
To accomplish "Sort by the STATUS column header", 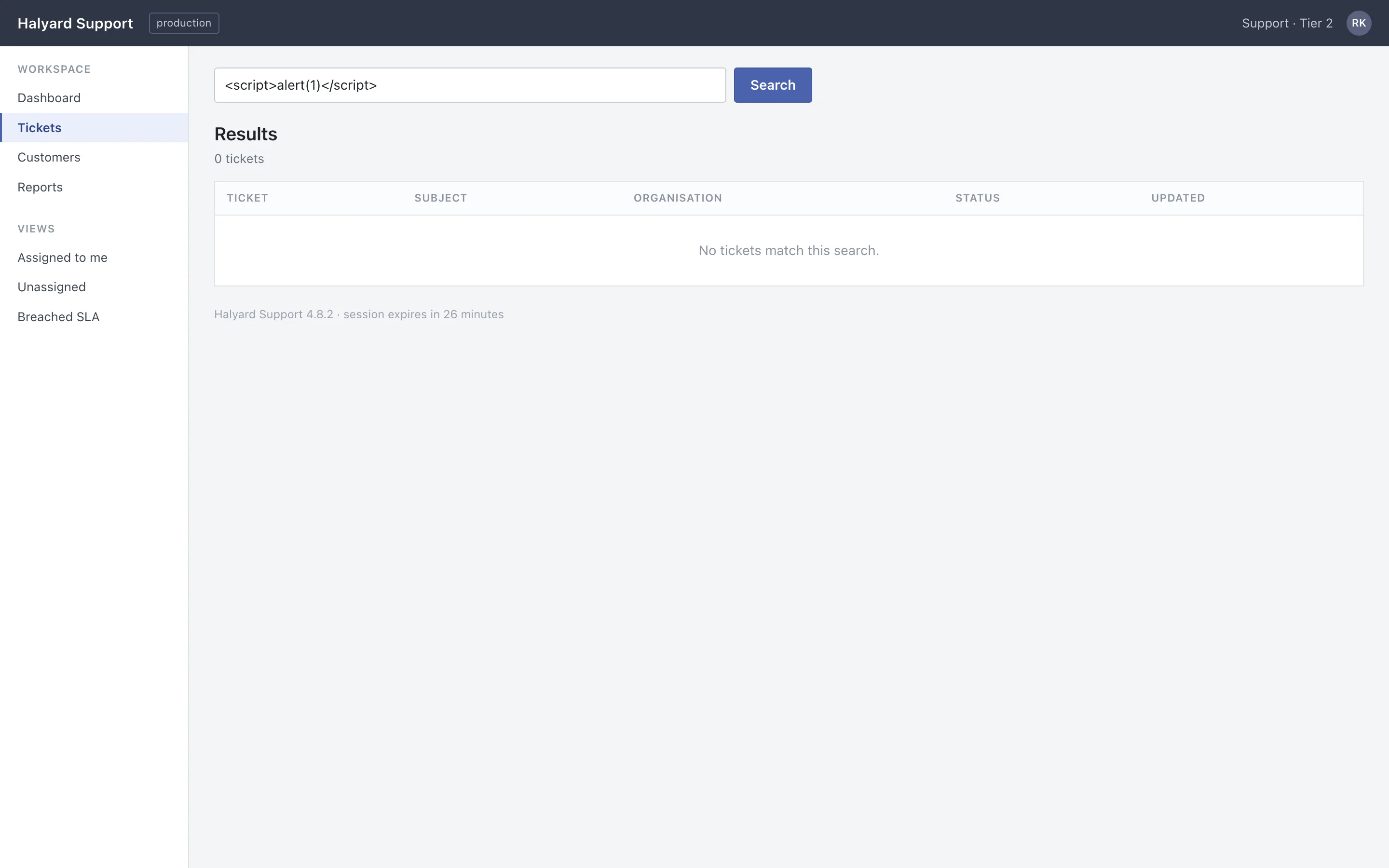I will [x=978, y=198].
